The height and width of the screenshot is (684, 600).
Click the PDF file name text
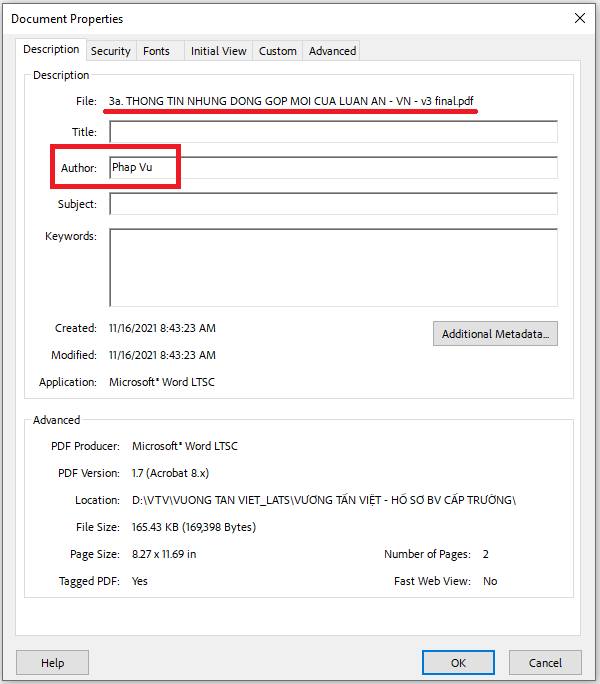click(292, 102)
